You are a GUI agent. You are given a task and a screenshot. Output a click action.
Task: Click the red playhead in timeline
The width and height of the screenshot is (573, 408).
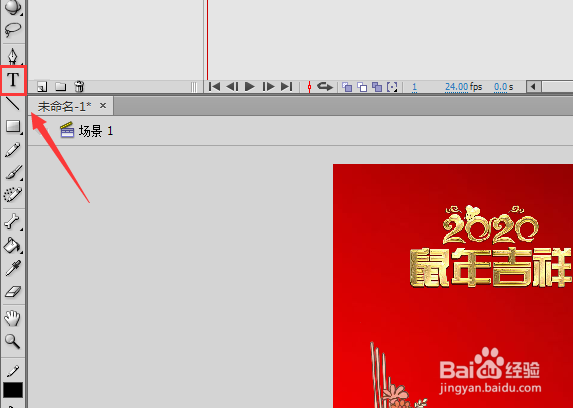pyautogui.click(x=207, y=39)
